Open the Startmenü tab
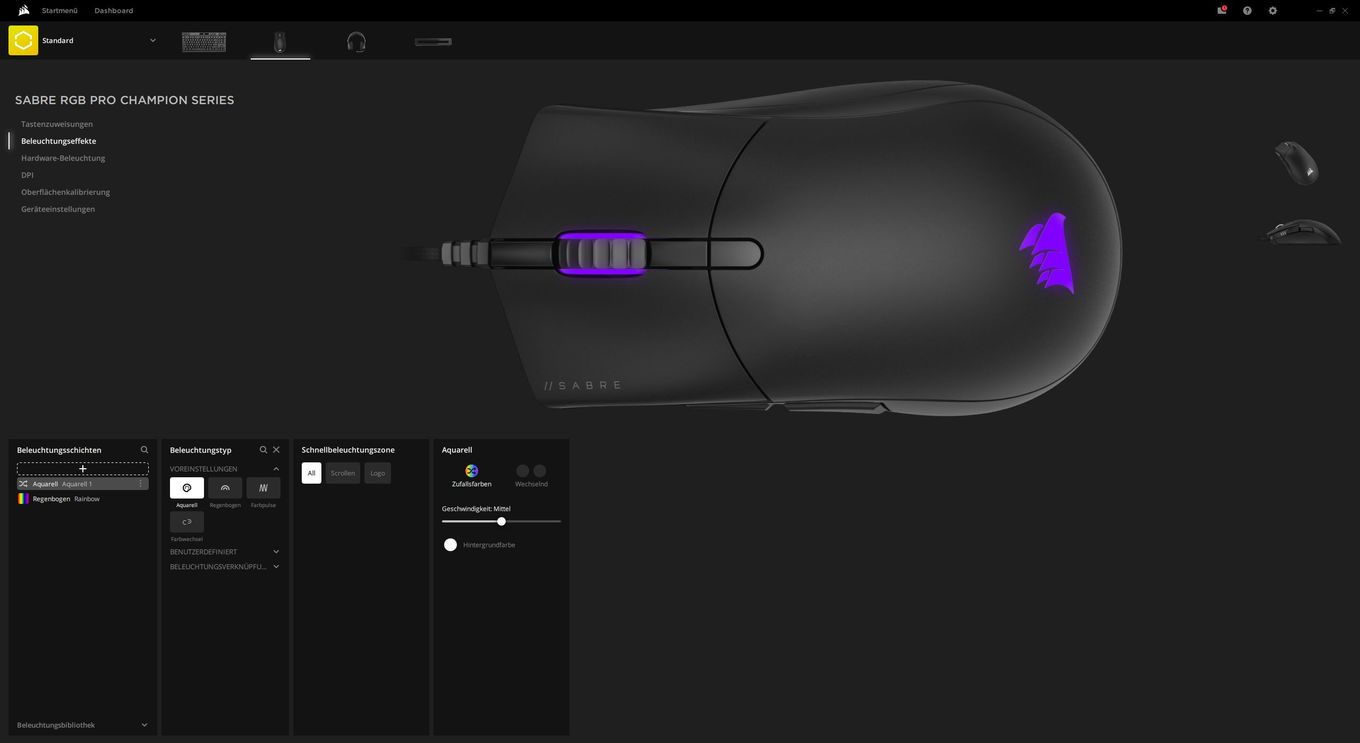Screen dimensions: 1360x743 (x=60, y=10)
